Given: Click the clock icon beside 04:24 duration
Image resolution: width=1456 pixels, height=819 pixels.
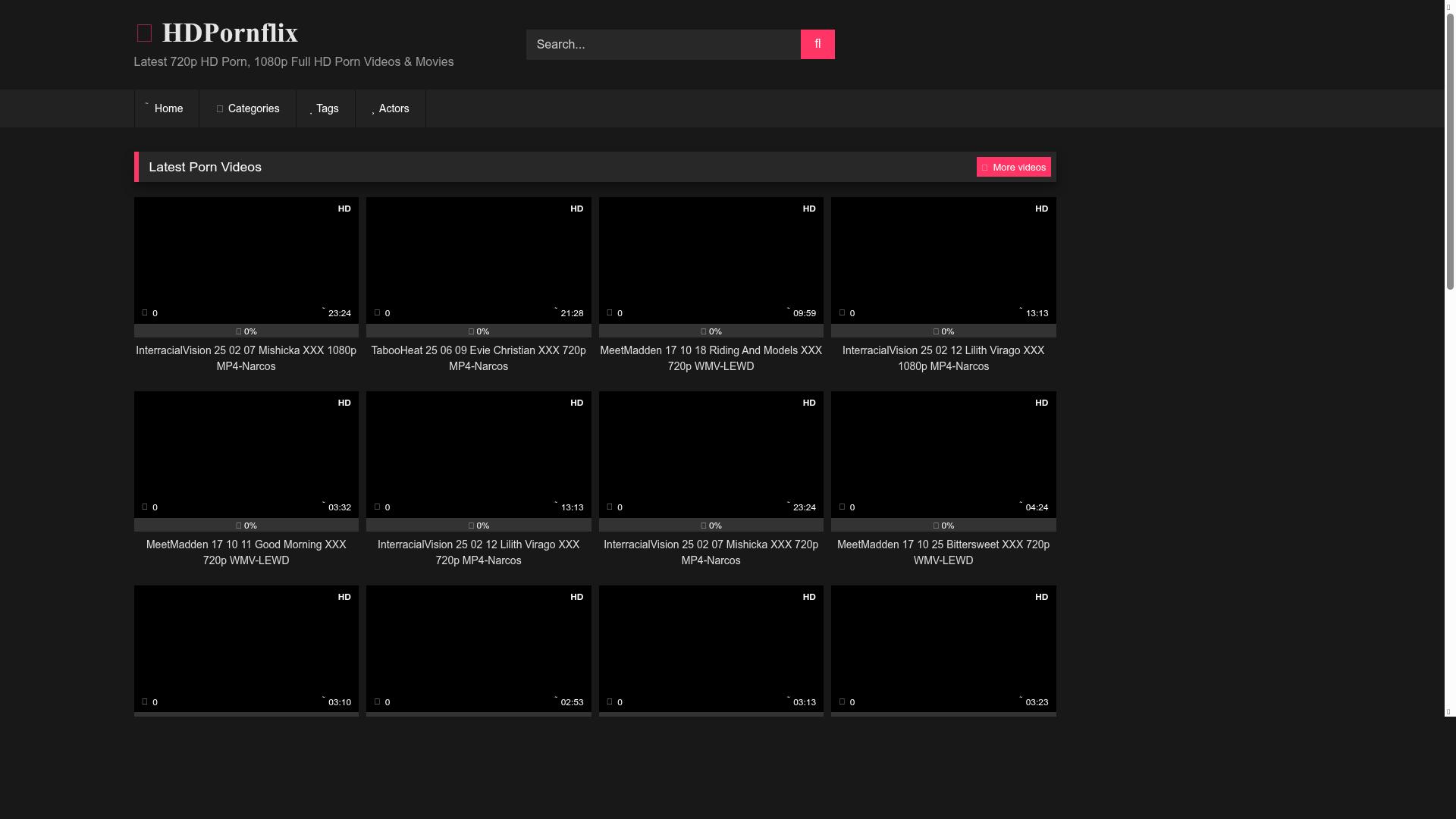Looking at the screenshot, I should pyautogui.click(x=1021, y=503).
